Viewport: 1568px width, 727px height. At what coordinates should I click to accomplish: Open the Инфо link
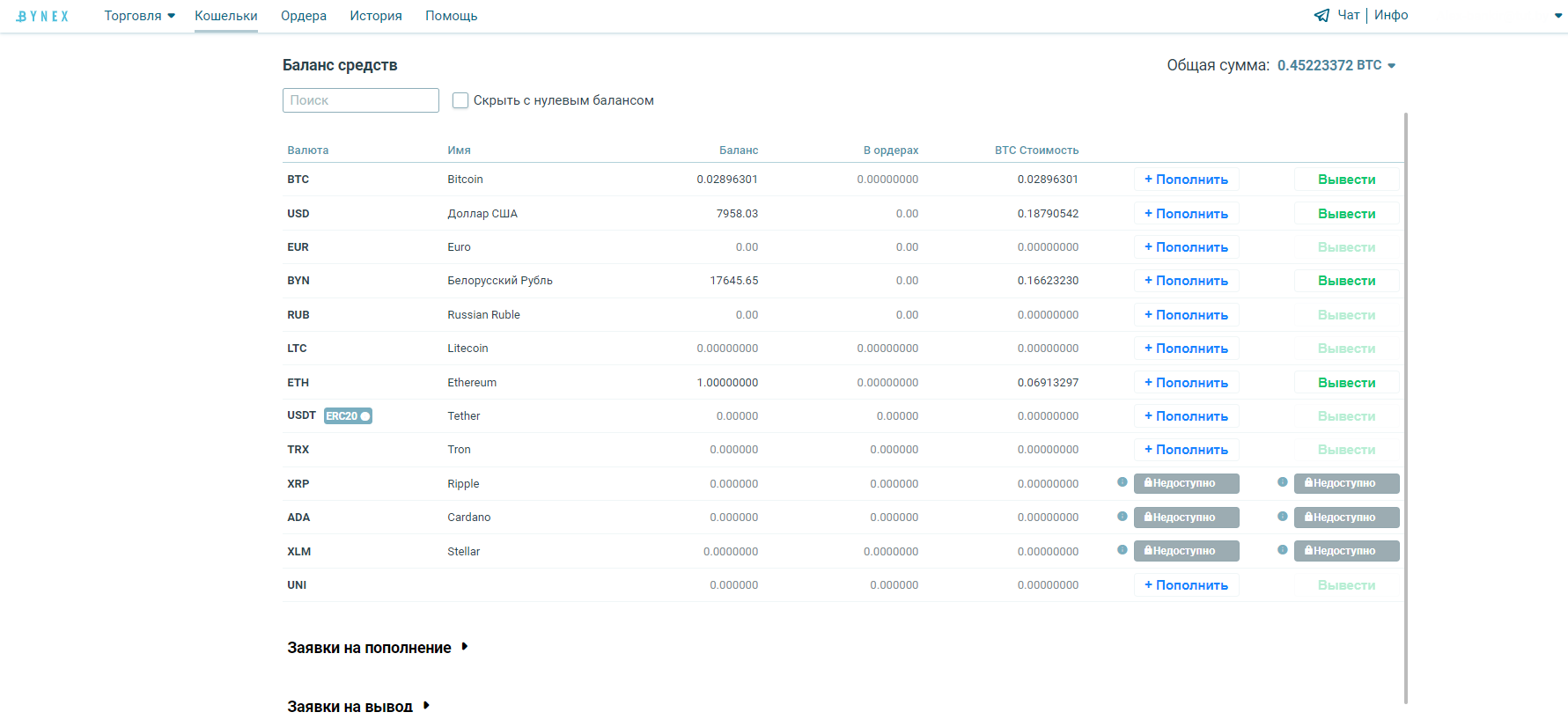(x=1391, y=15)
